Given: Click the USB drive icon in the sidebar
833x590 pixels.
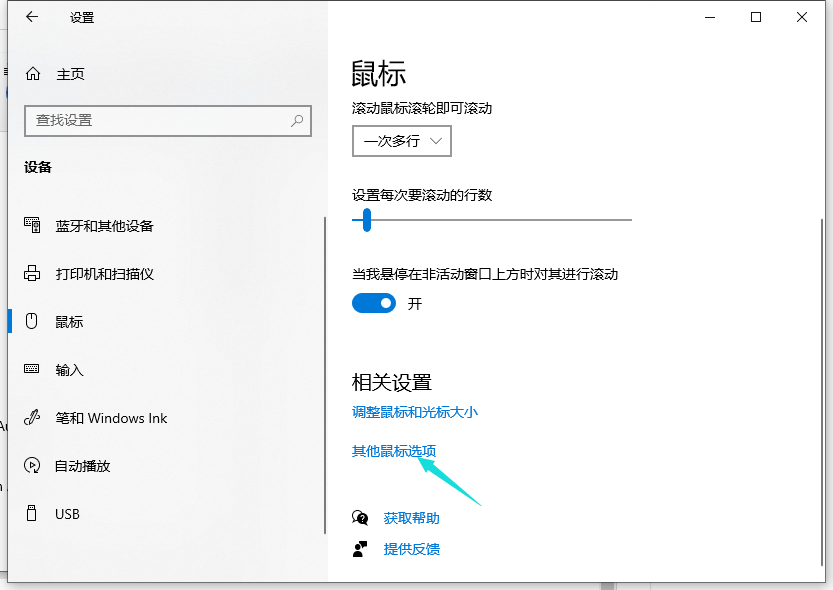Looking at the screenshot, I should [x=32, y=514].
